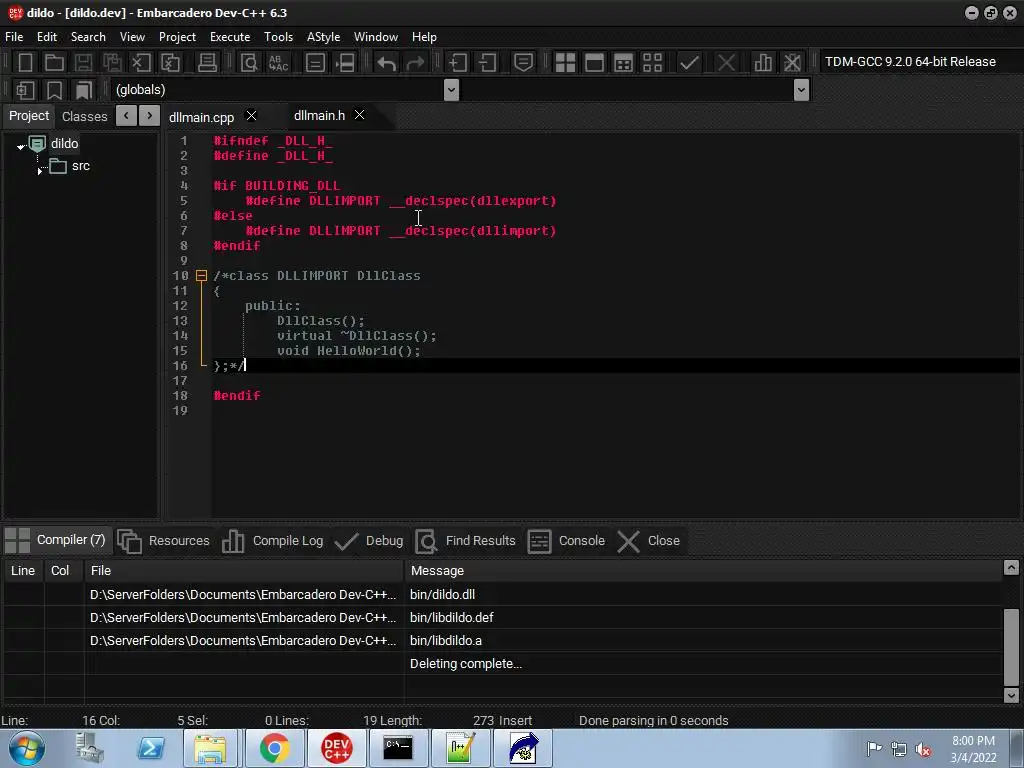Click the Close file toolbar icon
Image resolution: width=1024 pixels, height=768 pixels.
click(141, 63)
